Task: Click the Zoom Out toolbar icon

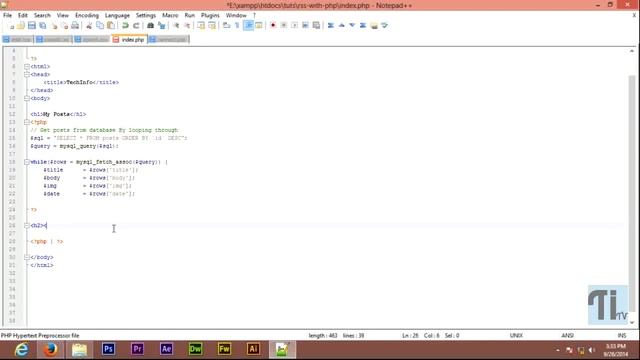Action: click(187, 26)
